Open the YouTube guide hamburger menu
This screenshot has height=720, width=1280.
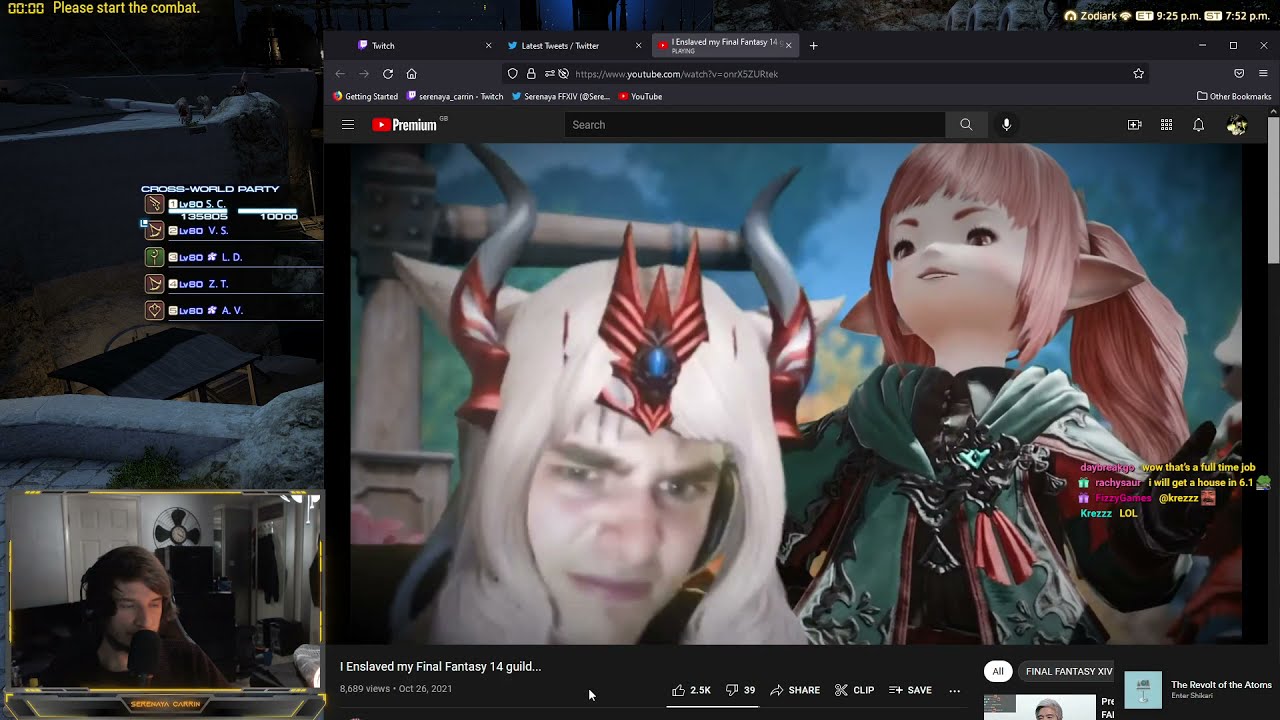[348, 125]
